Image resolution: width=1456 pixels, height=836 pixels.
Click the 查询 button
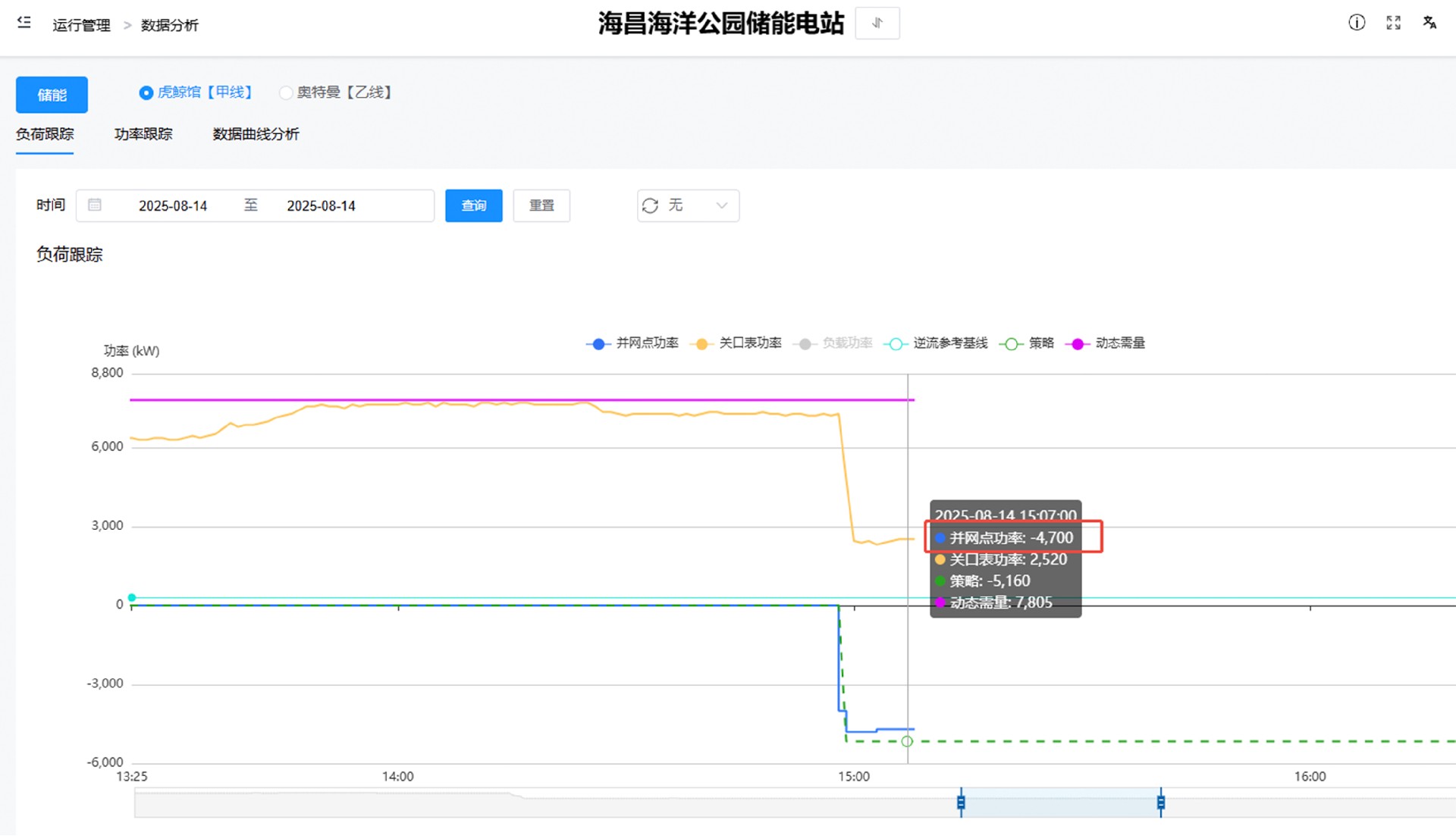coord(473,205)
